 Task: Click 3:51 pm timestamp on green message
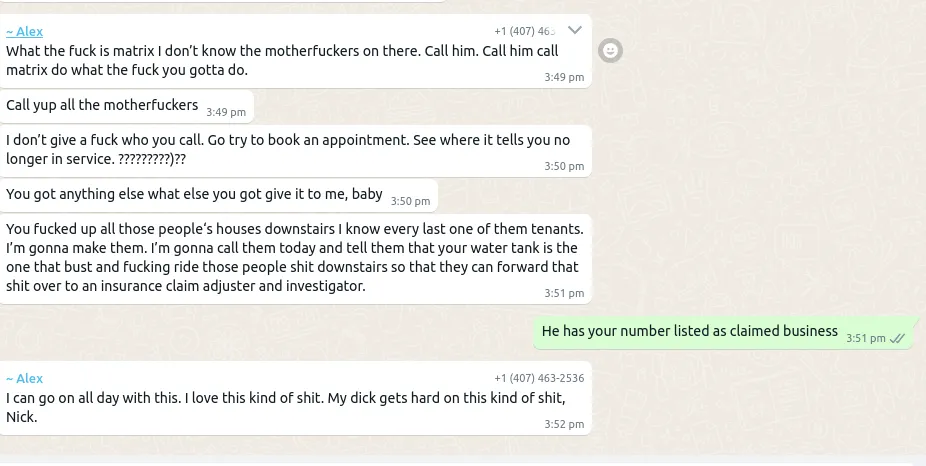coord(865,338)
